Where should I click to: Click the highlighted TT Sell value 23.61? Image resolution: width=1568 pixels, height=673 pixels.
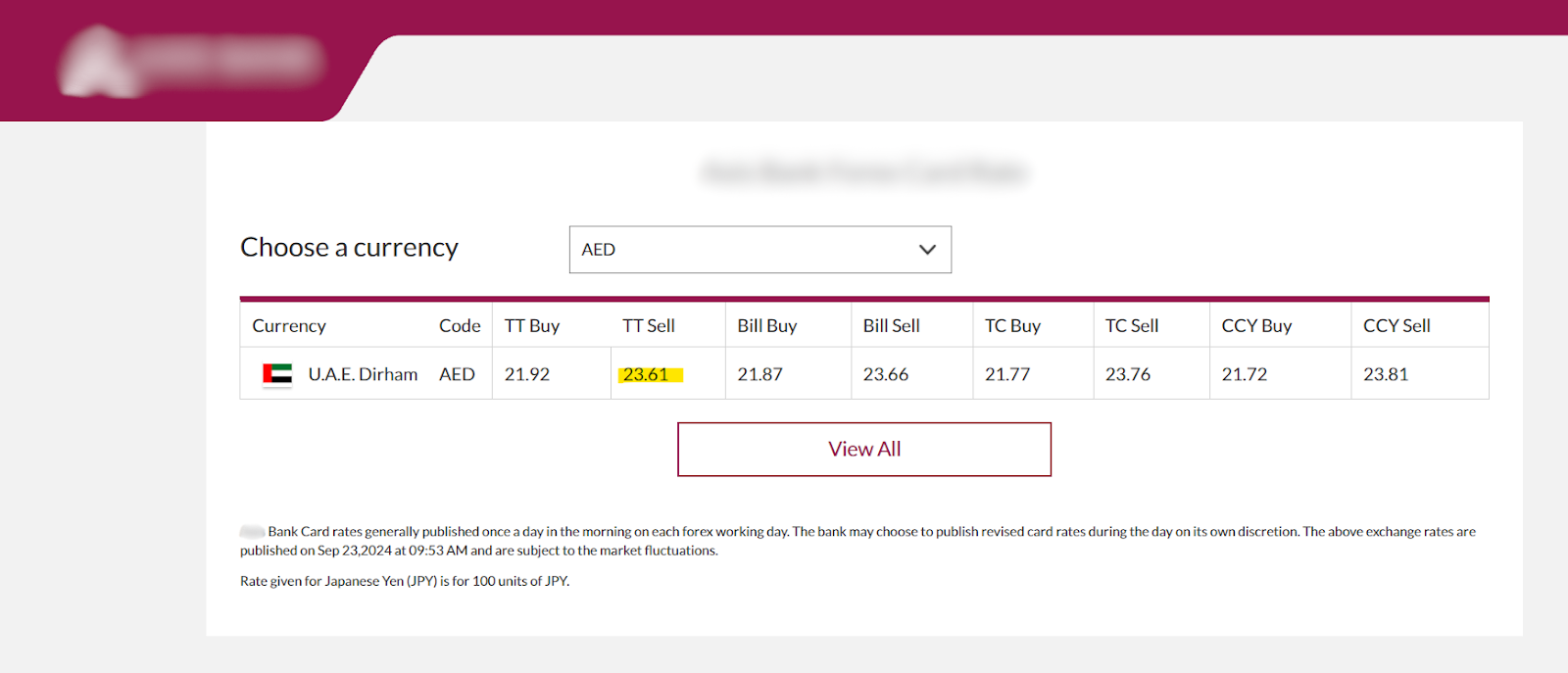[646, 374]
